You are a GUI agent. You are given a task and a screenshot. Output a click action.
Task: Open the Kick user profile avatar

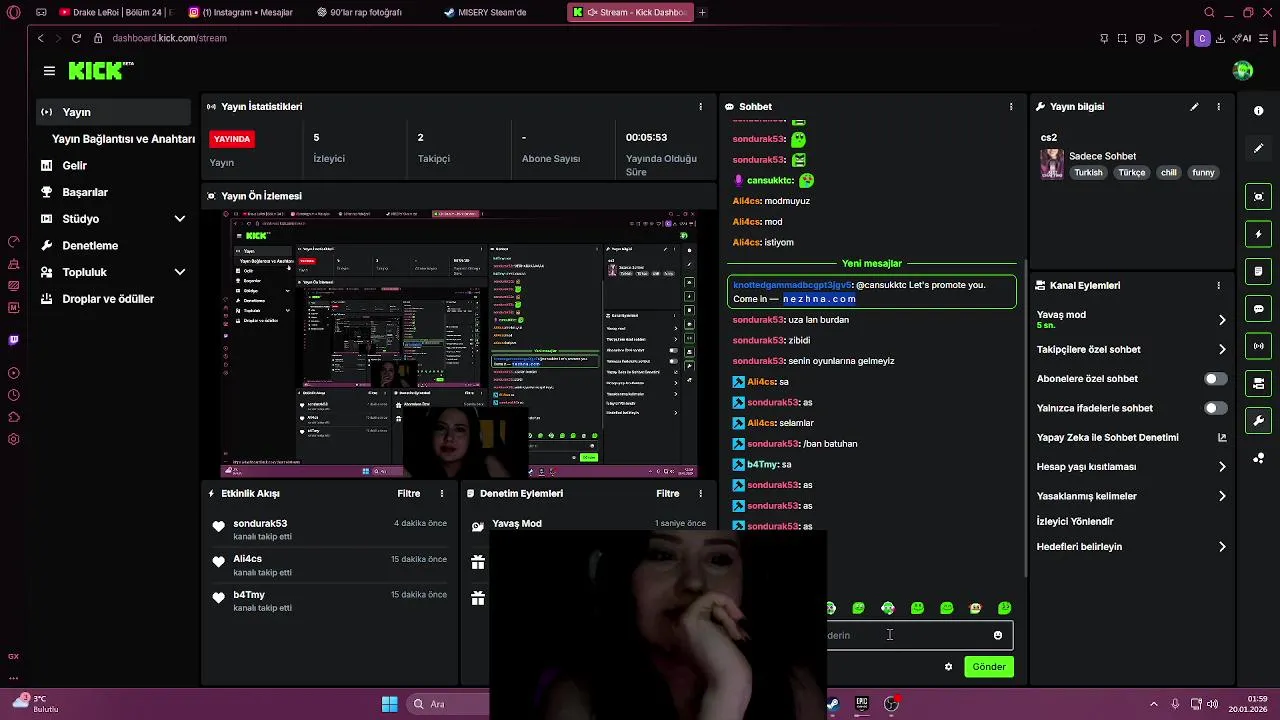1243,70
